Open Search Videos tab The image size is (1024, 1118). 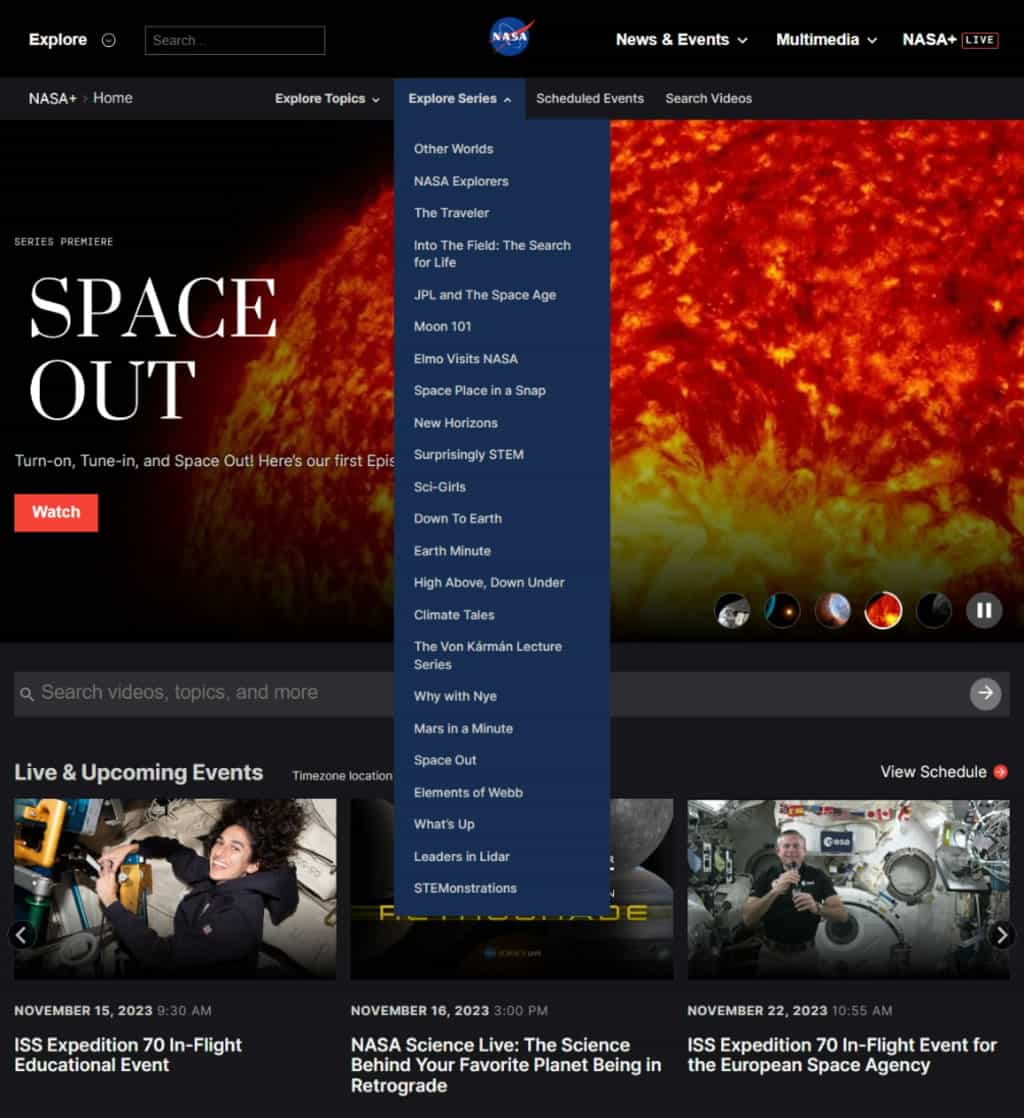709,98
